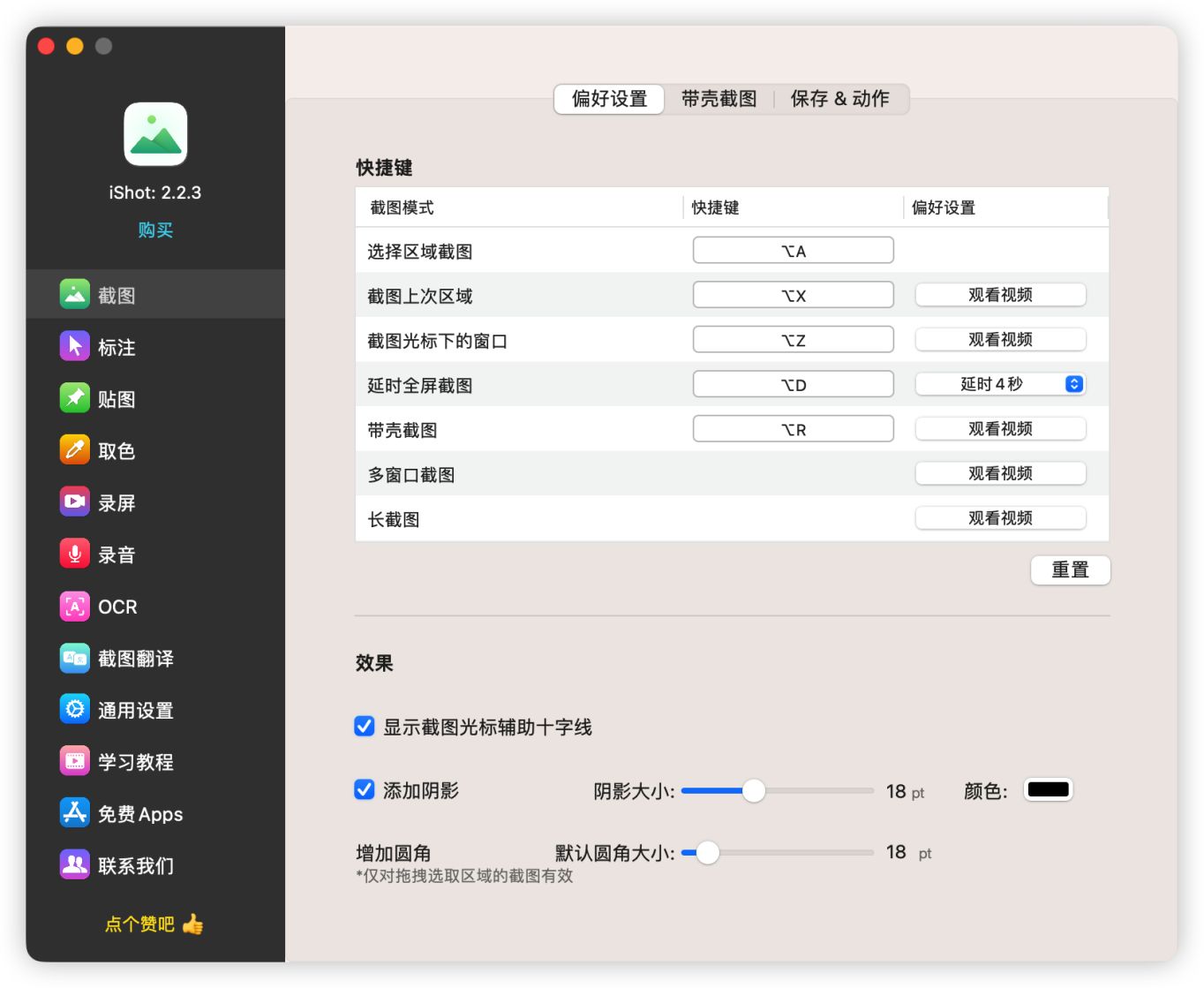The height and width of the screenshot is (988, 1204).
Task: Click the 快捷键 field for 选择区域截图
Action: coord(792,250)
